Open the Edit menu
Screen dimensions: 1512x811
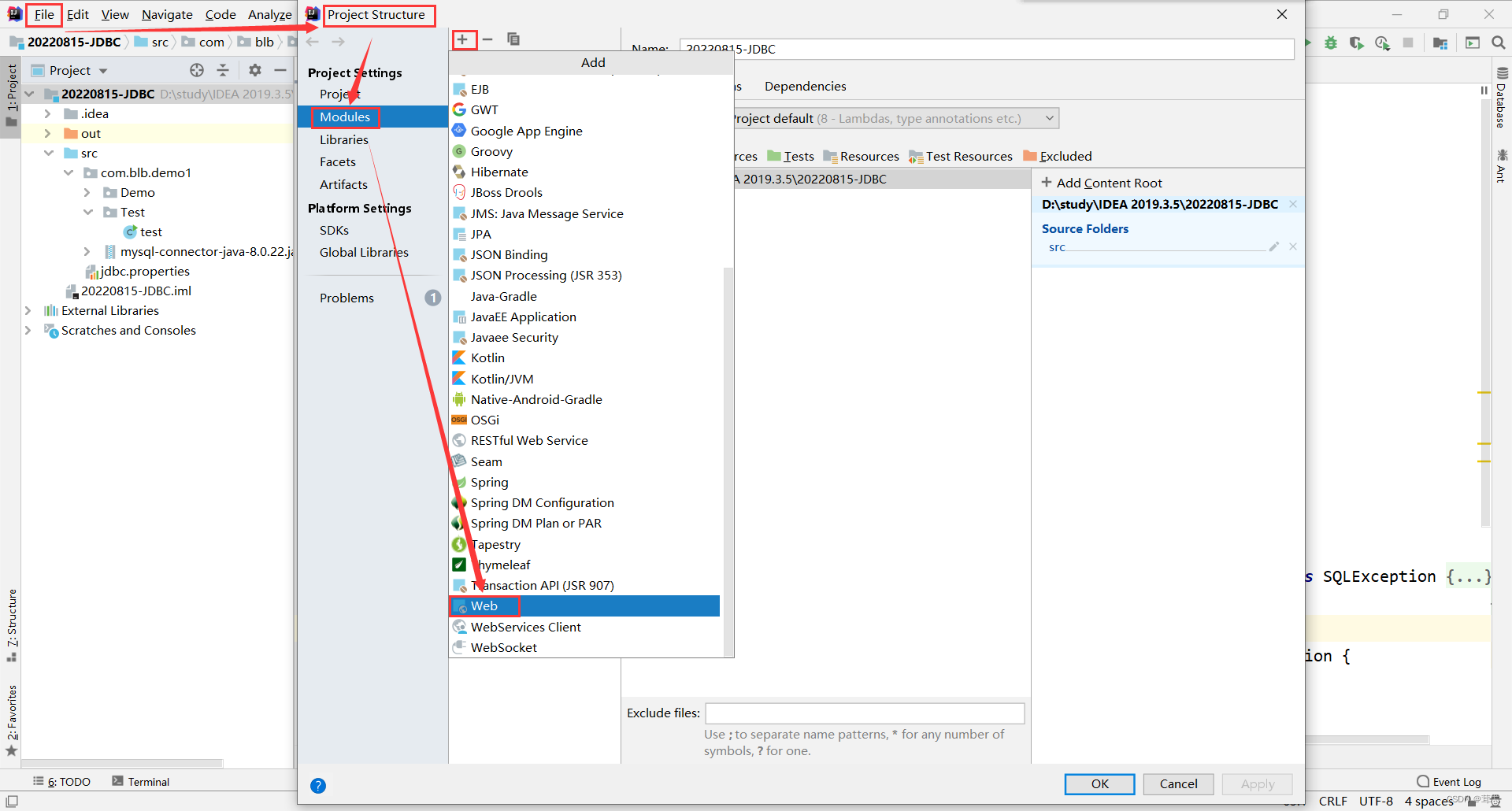pyautogui.click(x=77, y=14)
